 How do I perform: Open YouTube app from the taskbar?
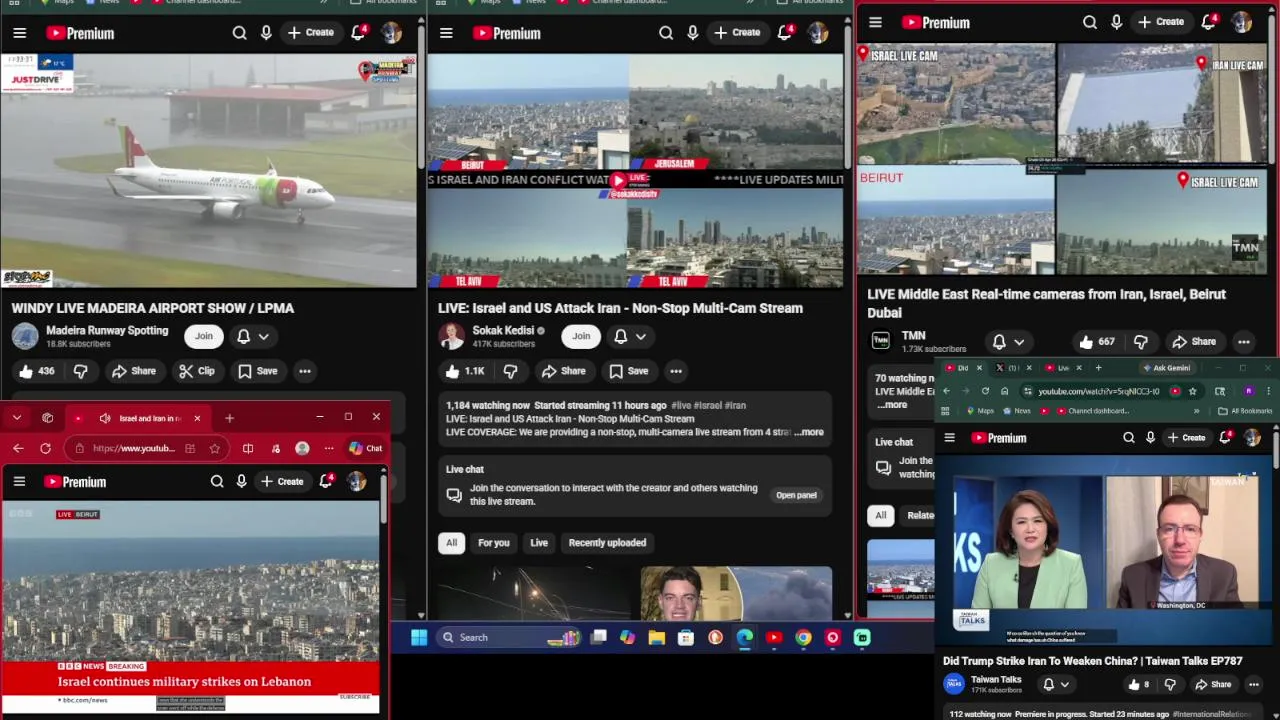pos(774,637)
